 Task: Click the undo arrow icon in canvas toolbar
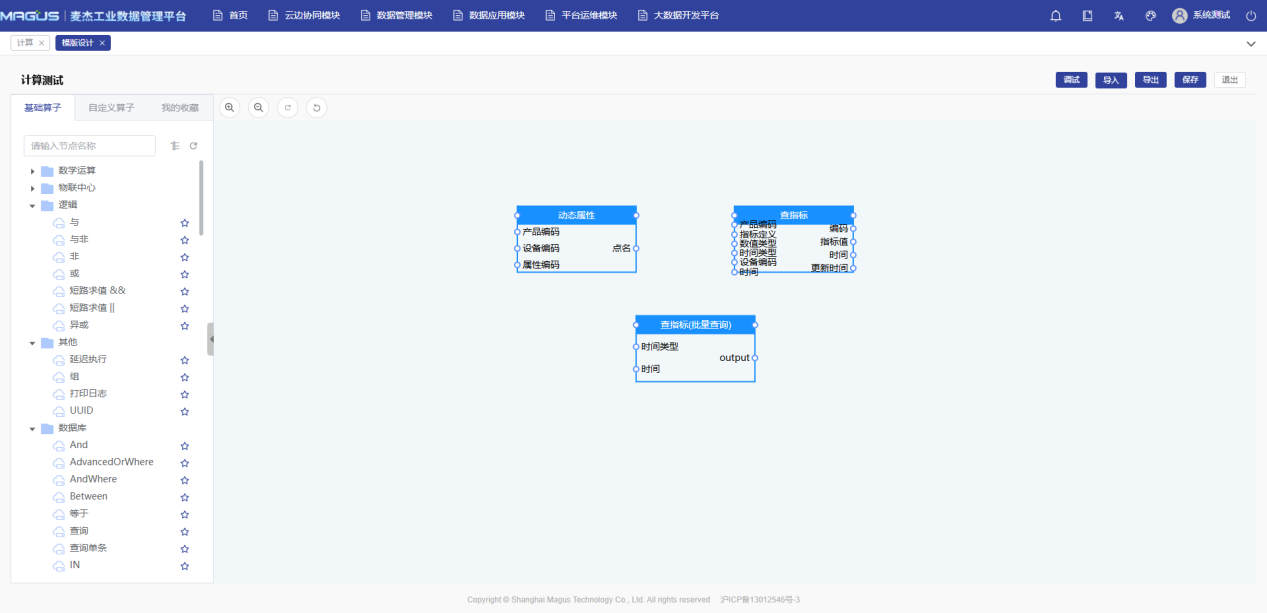pos(317,107)
